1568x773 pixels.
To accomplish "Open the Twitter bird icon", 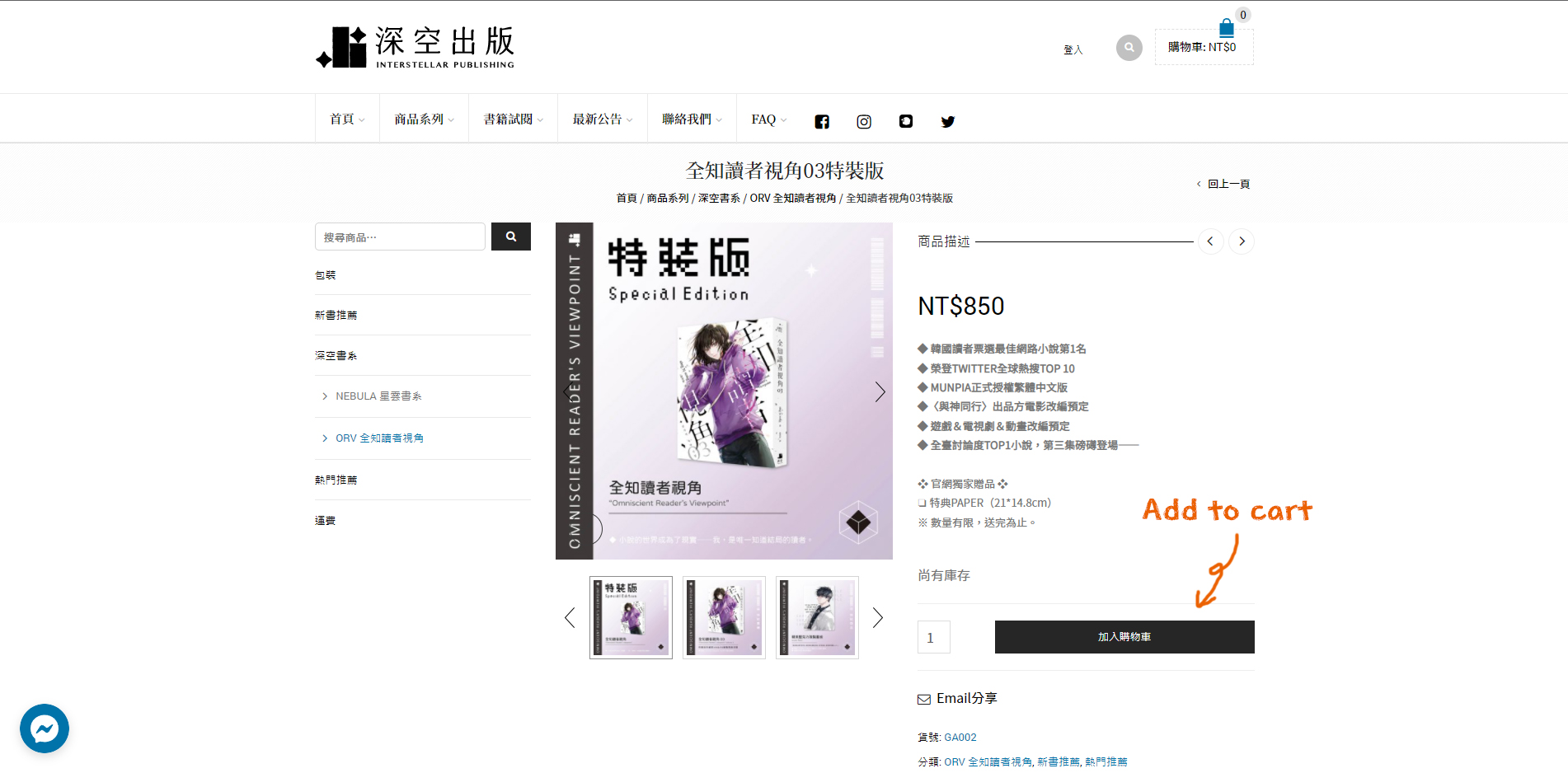I will (948, 121).
